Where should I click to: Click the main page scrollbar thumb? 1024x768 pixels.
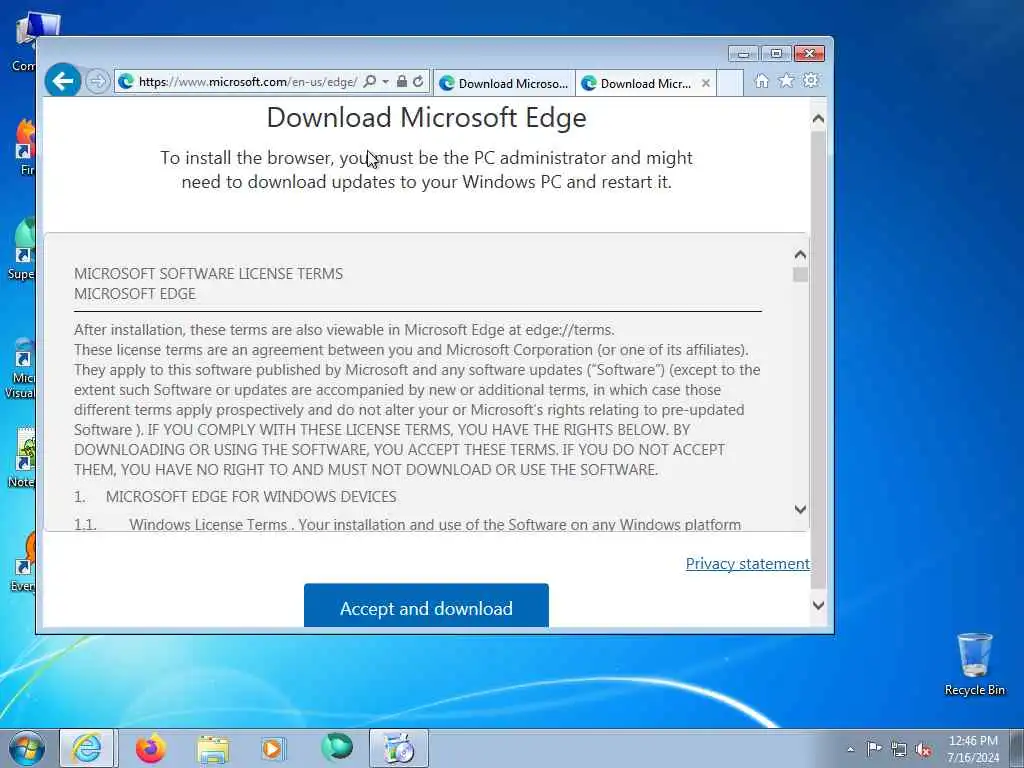tap(818, 359)
